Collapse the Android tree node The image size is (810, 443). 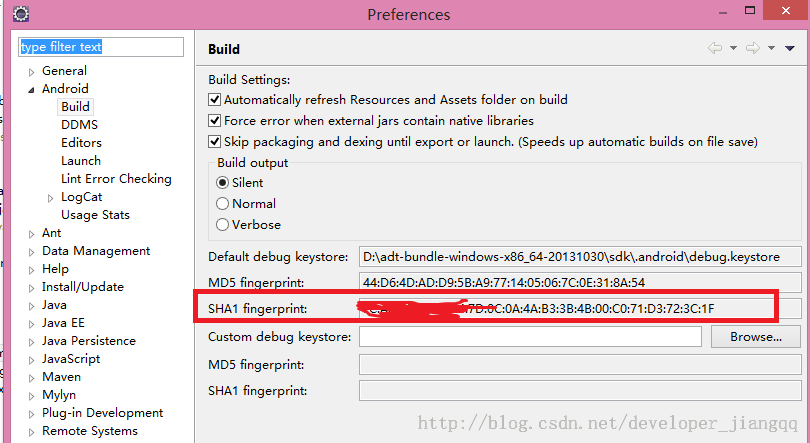pos(32,89)
